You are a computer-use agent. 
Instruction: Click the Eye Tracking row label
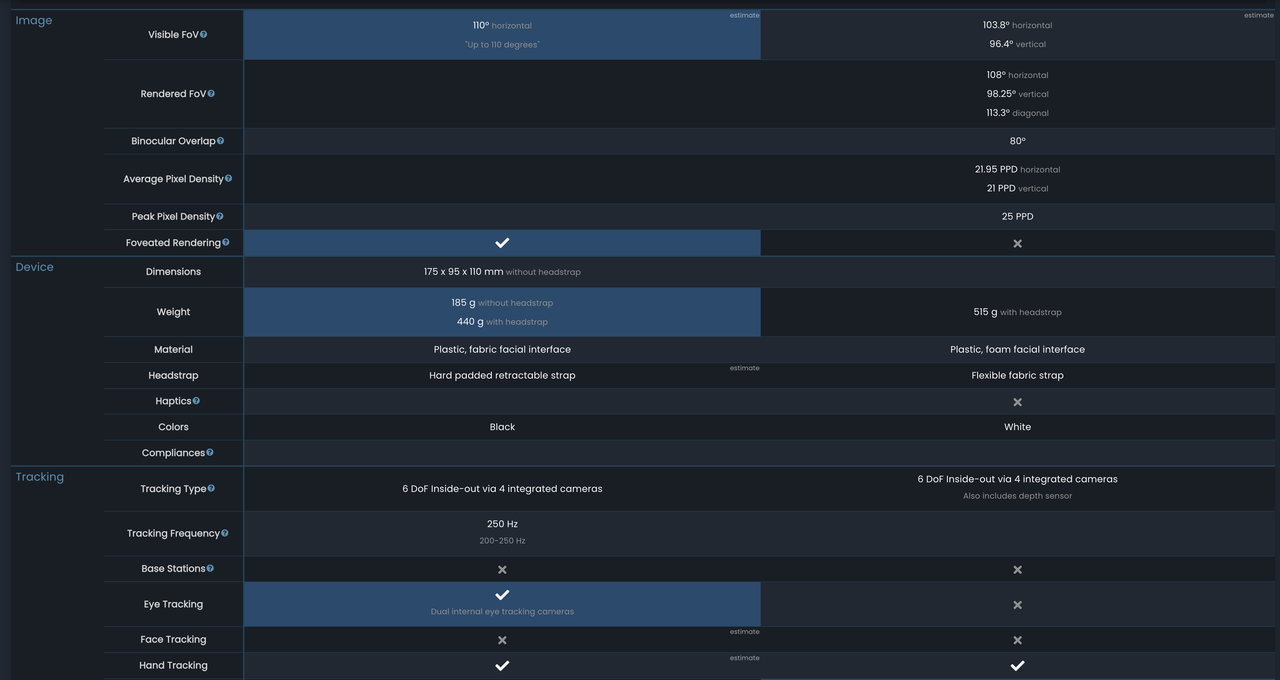click(173, 604)
